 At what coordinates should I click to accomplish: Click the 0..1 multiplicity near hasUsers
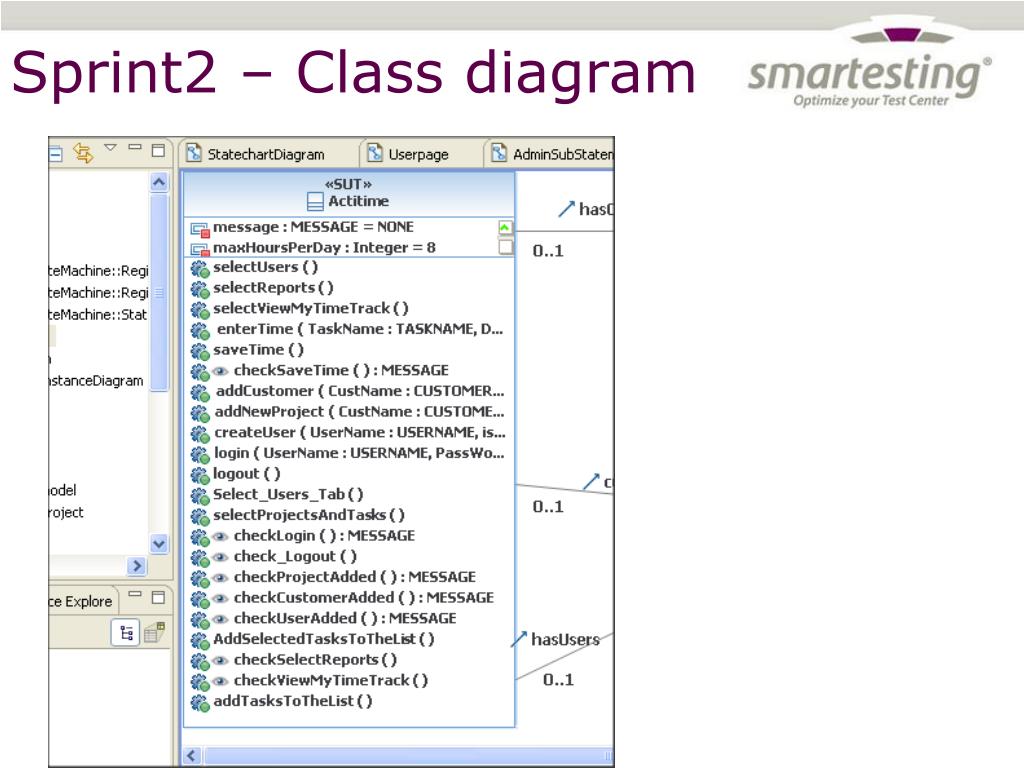click(558, 680)
